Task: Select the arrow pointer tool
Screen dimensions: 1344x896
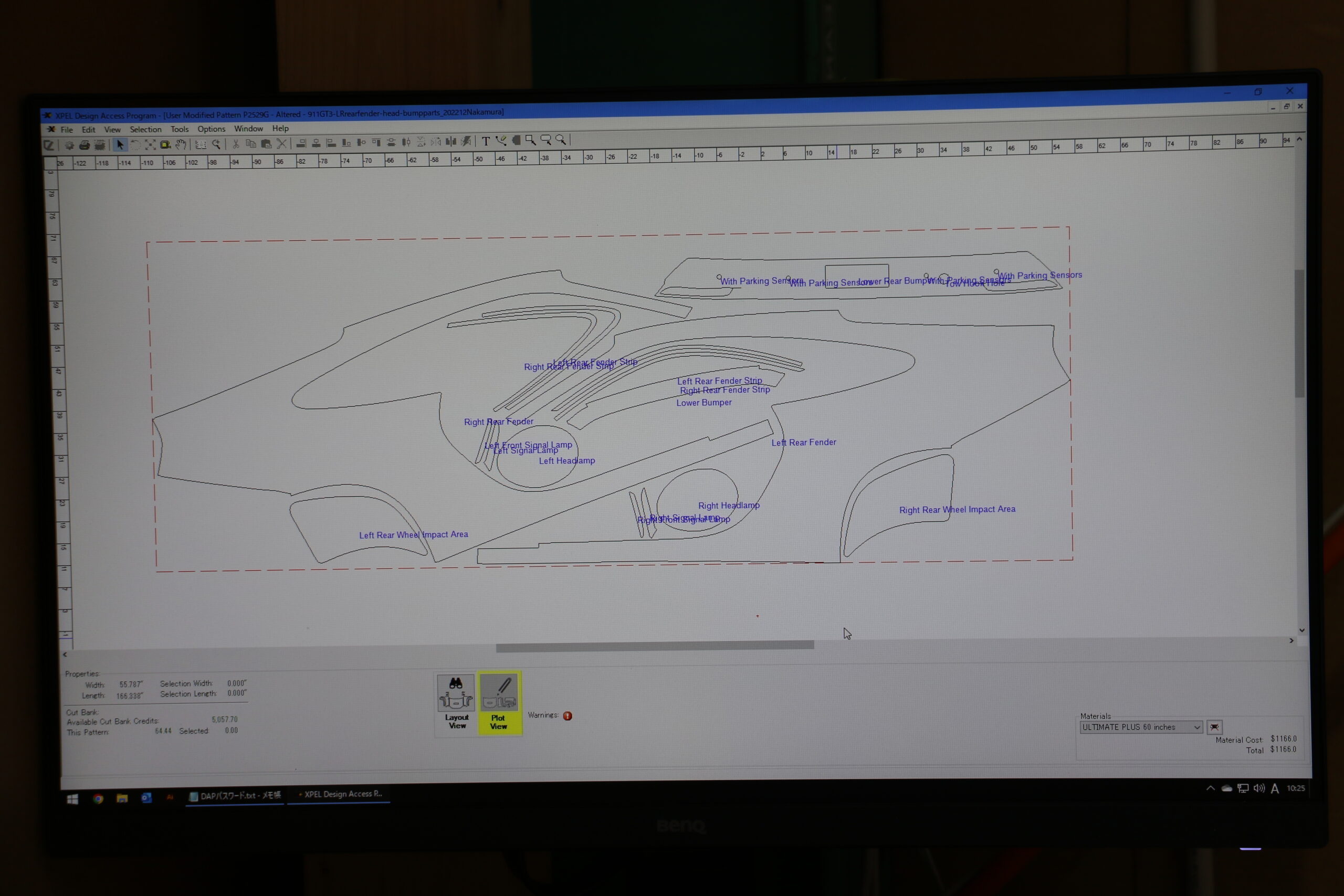Action: (x=120, y=144)
